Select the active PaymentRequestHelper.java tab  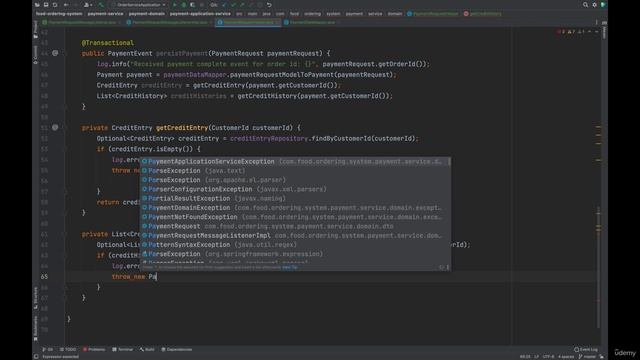tap(249, 22)
